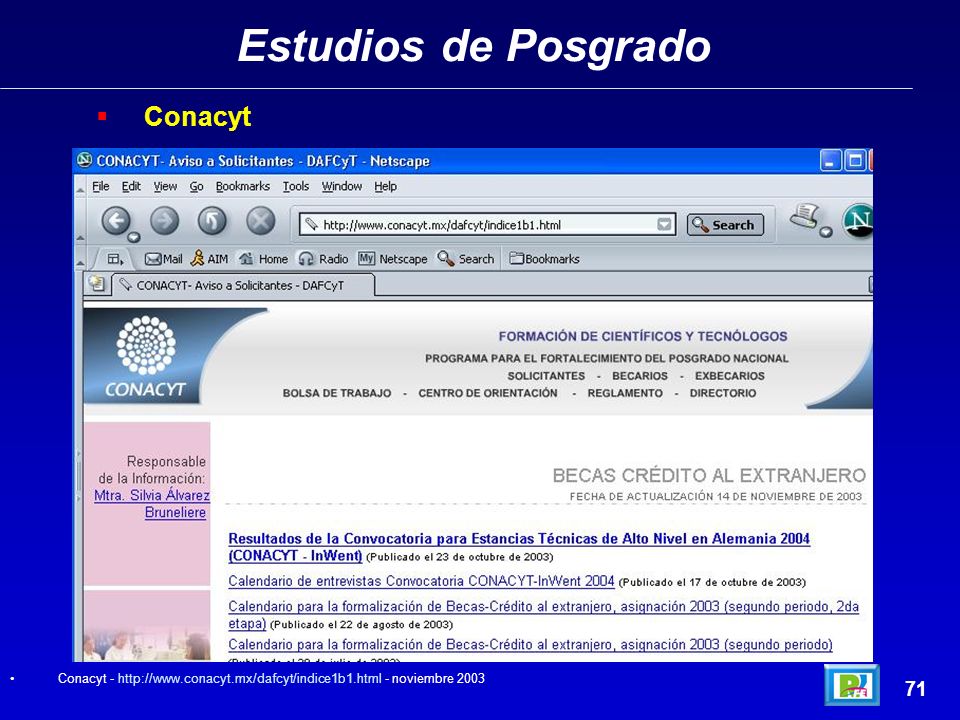Open the Help menu
Viewport: 960px width, 720px height.
tap(385, 186)
